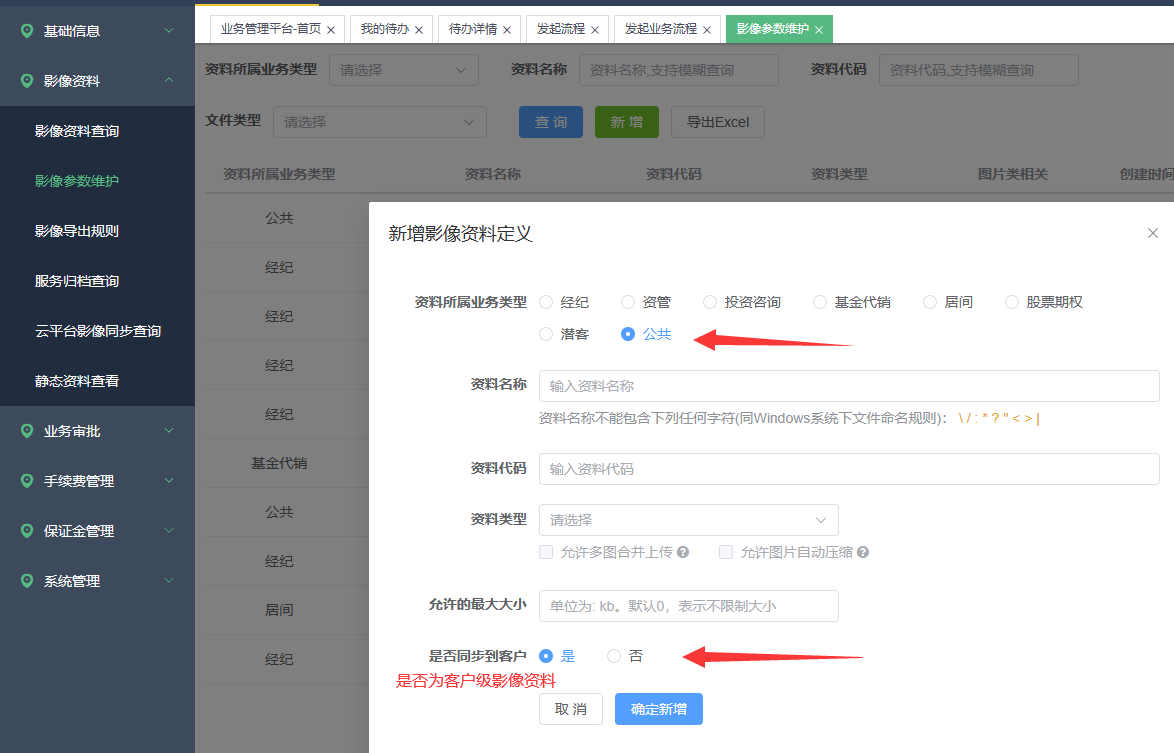1174x753 pixels.
Task: Focus the 资料名称 search field
Action: 678,70
